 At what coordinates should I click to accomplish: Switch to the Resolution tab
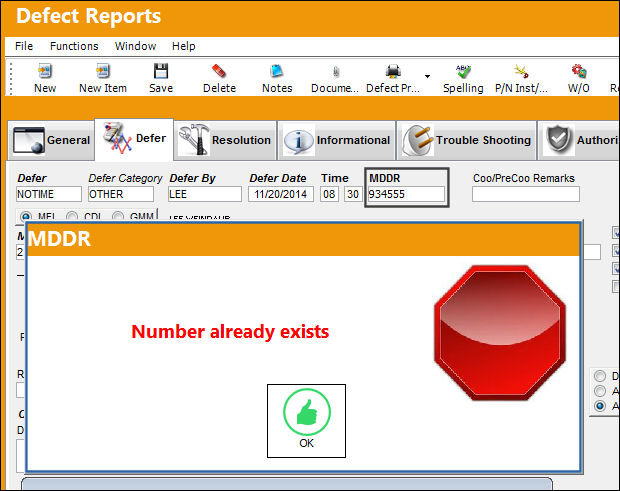pyautogui.click(x=225, y=140)
